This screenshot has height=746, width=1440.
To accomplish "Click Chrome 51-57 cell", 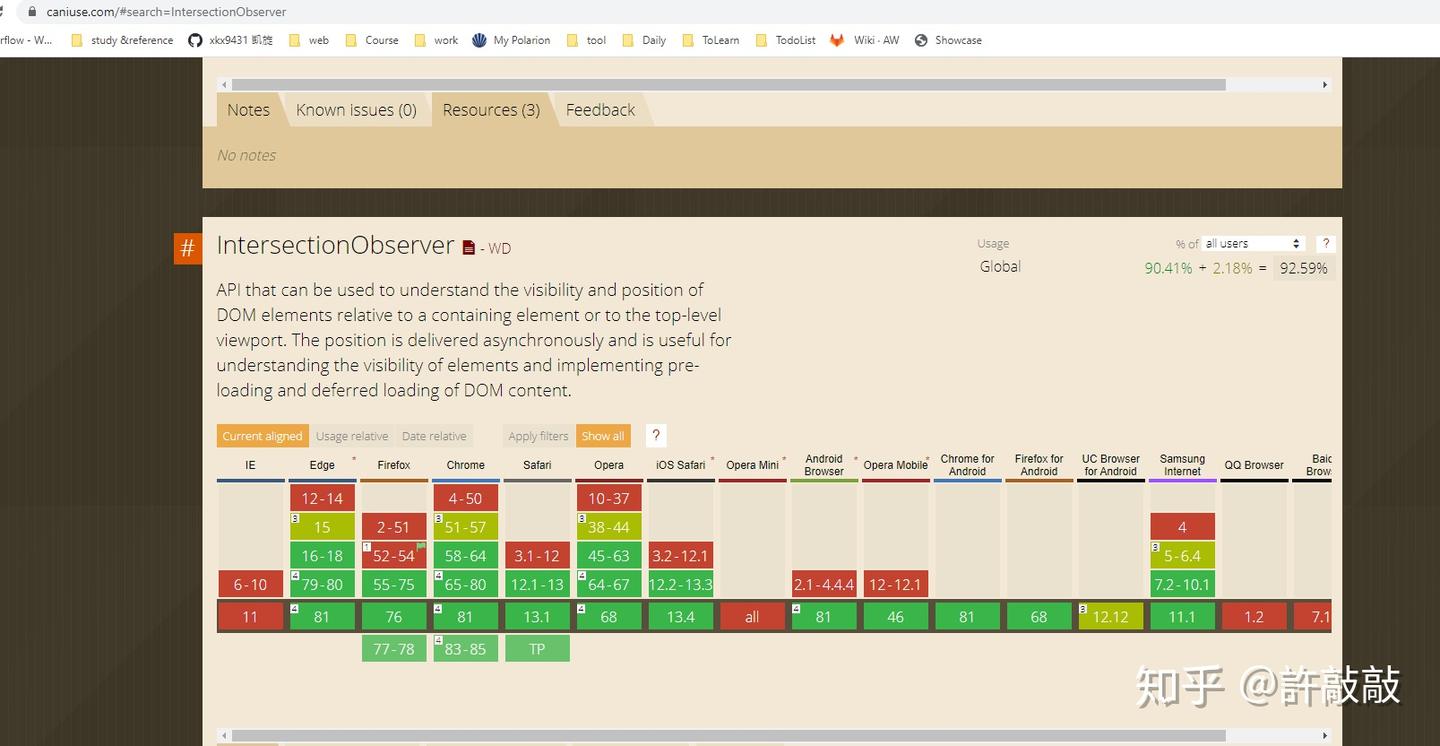I will [x=466, y=527].
